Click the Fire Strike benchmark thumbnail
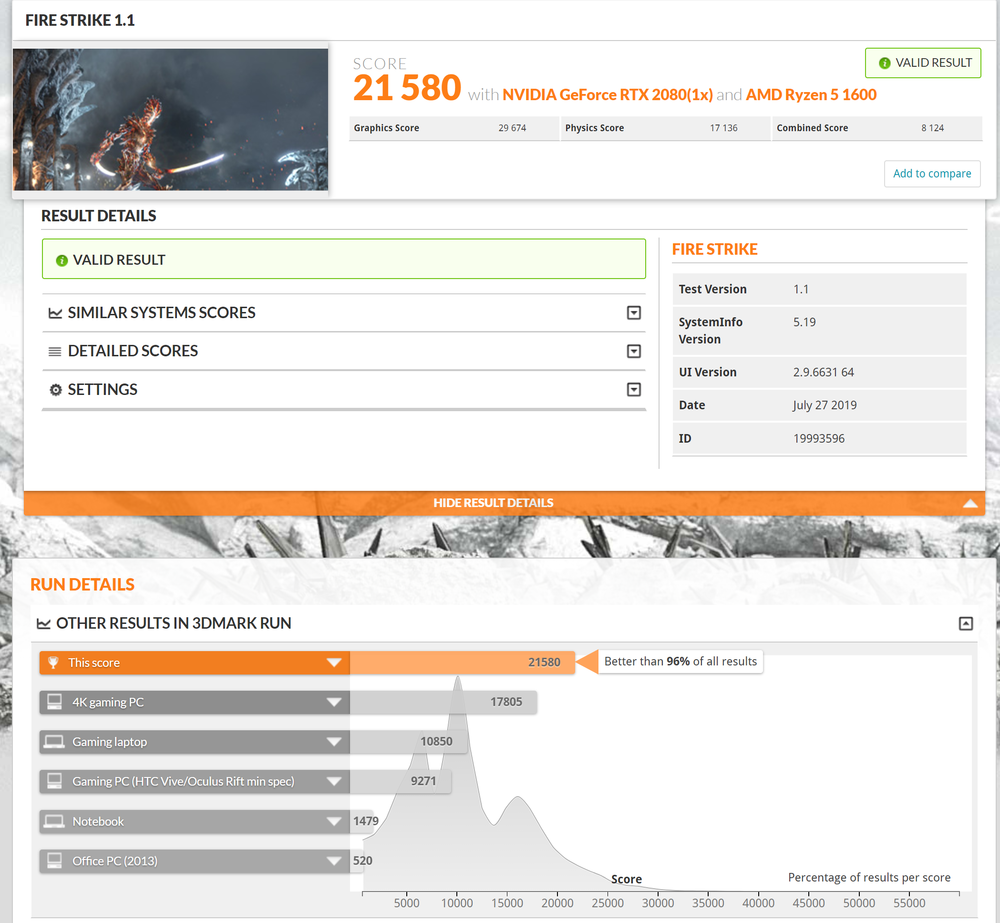Viewport: 1000px width, 923px height. point(170,119)
